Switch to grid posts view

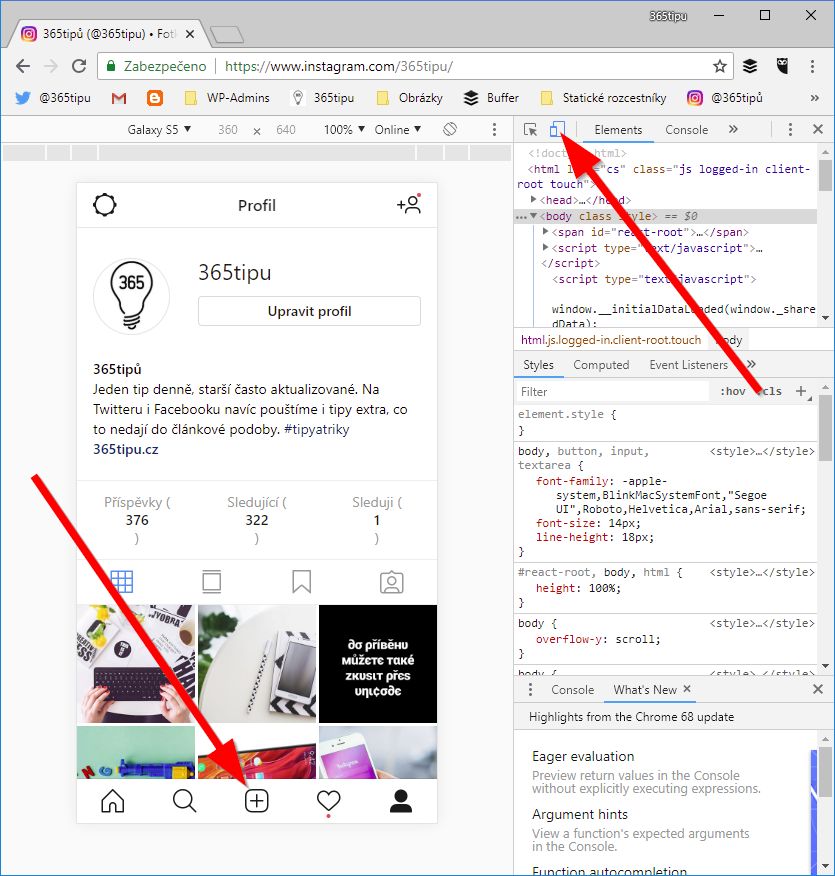(122, 582)
